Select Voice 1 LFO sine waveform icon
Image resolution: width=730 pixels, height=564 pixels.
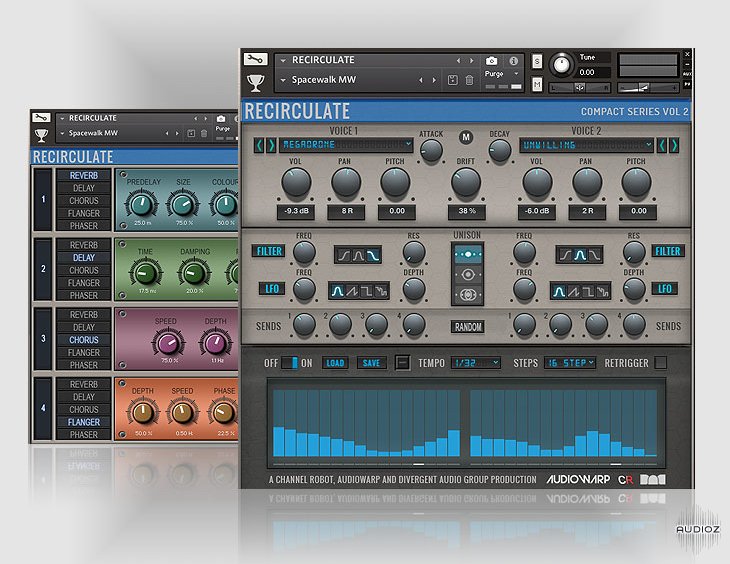337,292
